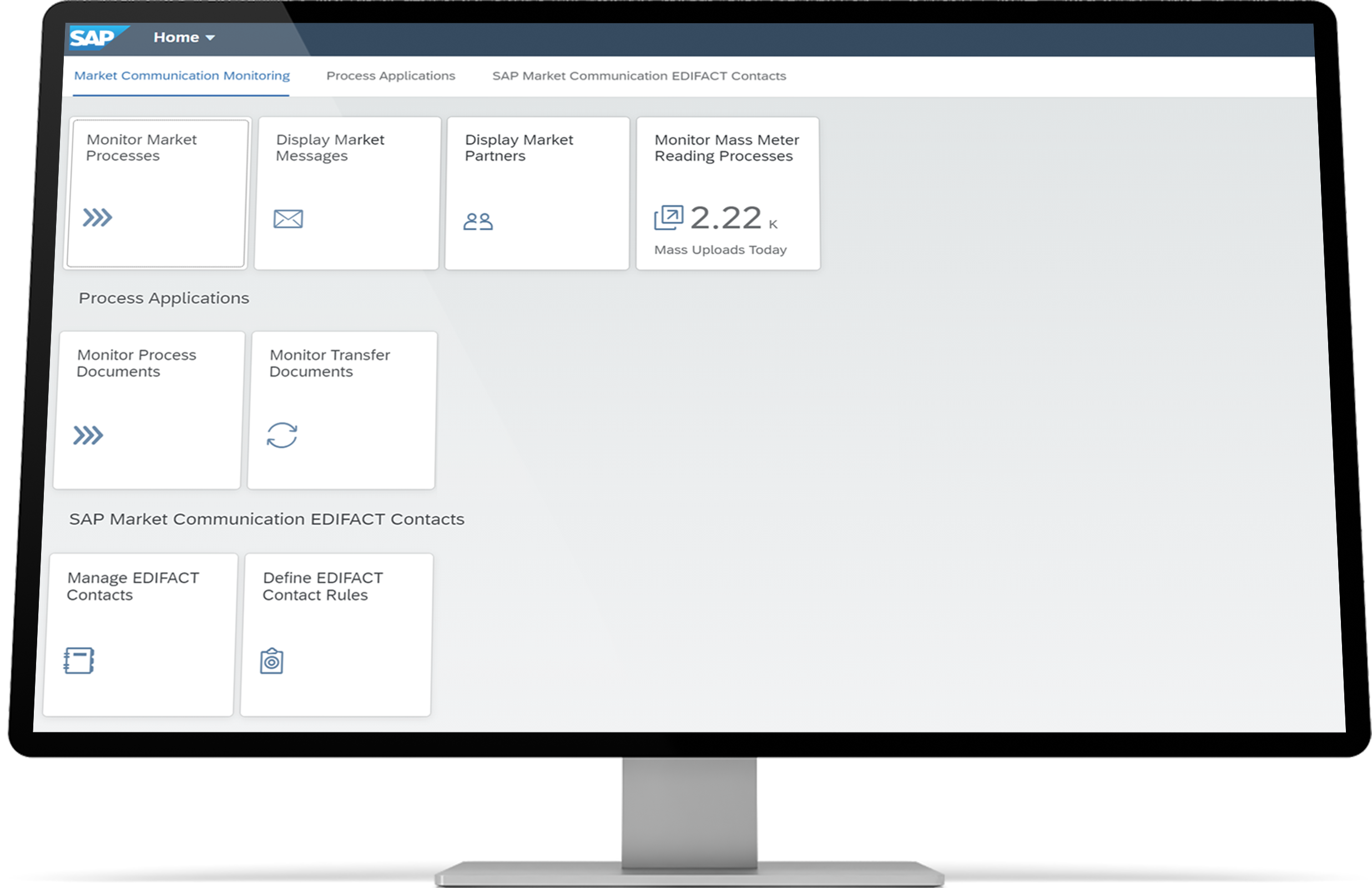1372x888 pixels.
Task: Click the clipboard icon on Define EDIFACT Contact Rules
Action: [273, 662]
